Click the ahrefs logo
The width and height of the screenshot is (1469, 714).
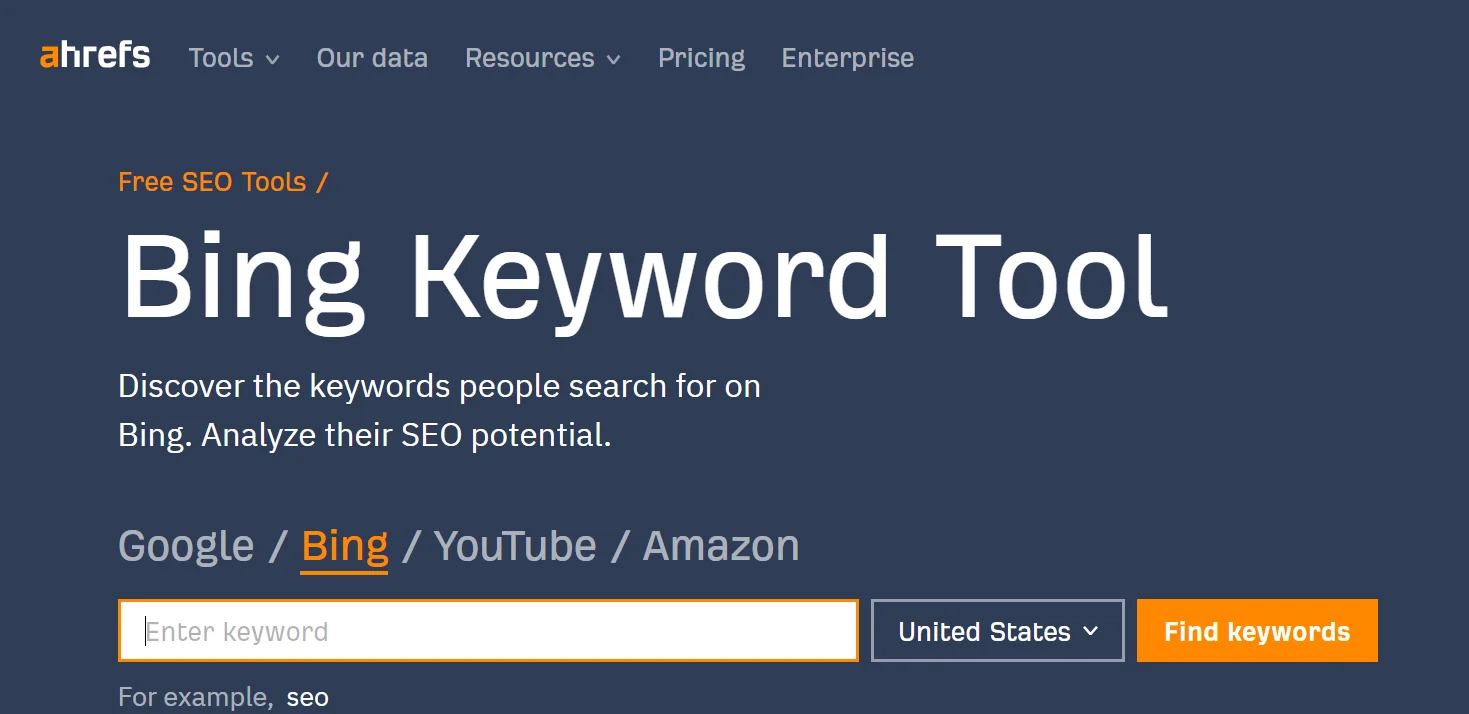coord(95,56)
